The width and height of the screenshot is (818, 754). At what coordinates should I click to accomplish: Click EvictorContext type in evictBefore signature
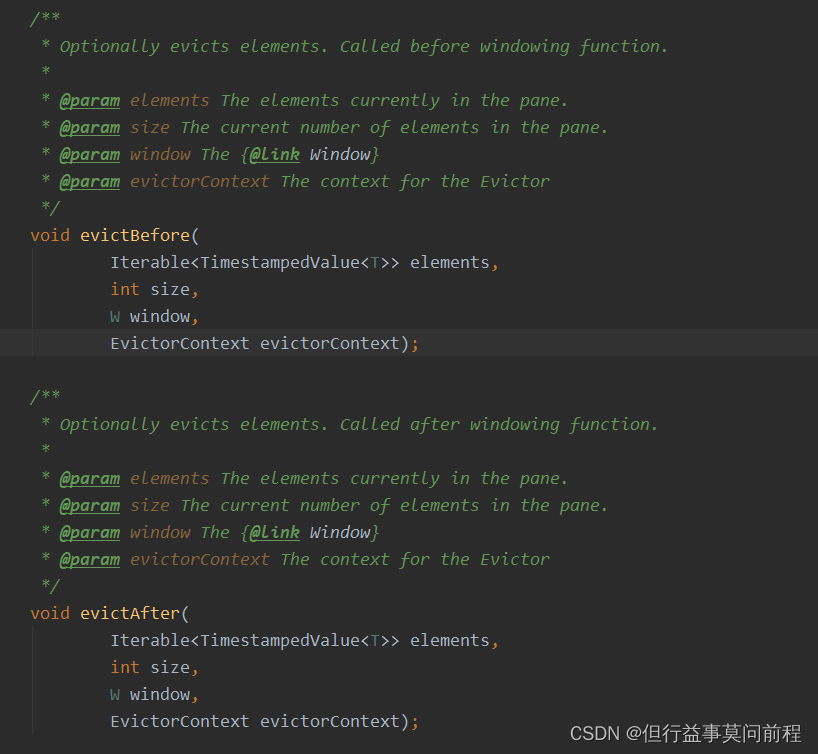coord(179,343)
